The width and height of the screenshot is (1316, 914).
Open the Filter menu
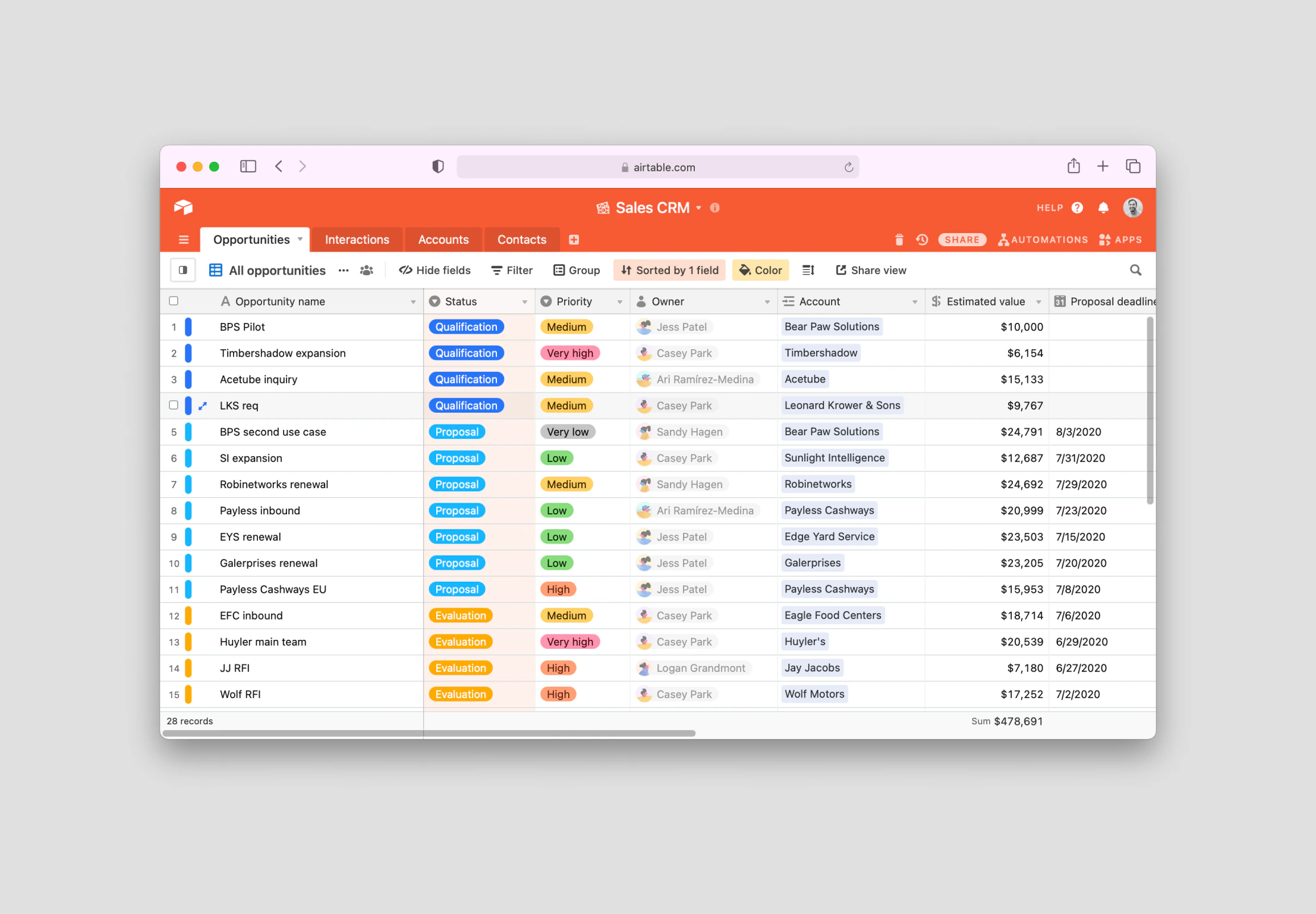point(512,271)
